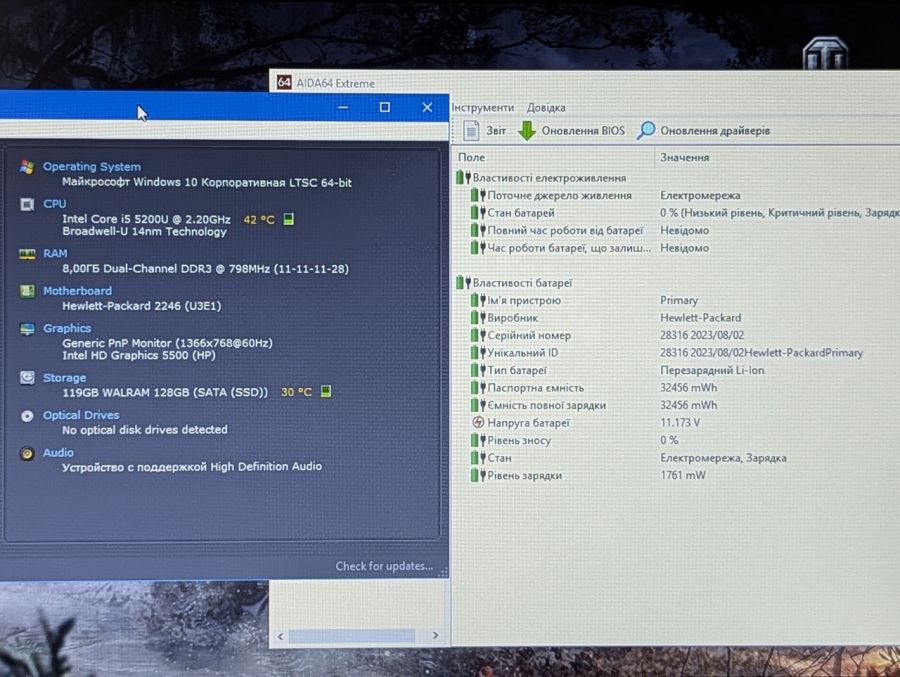Click the horizontal scrollbar thumb in AIDA64
The height and width of the screenshot is (677, 900).
pos(351,636)
